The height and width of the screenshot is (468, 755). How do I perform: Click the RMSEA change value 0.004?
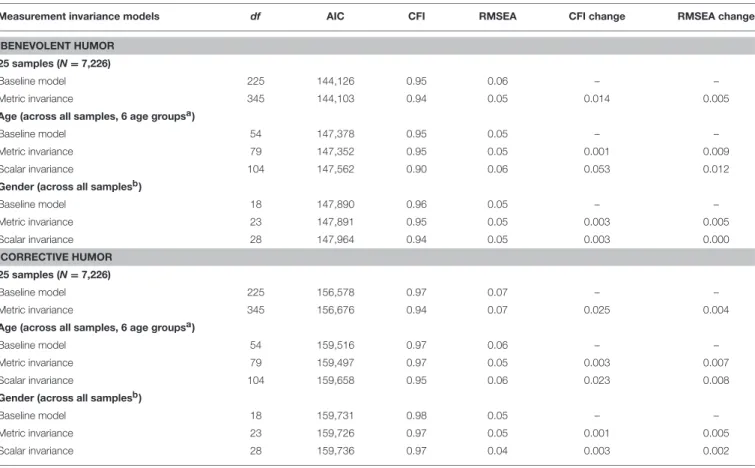716,310
